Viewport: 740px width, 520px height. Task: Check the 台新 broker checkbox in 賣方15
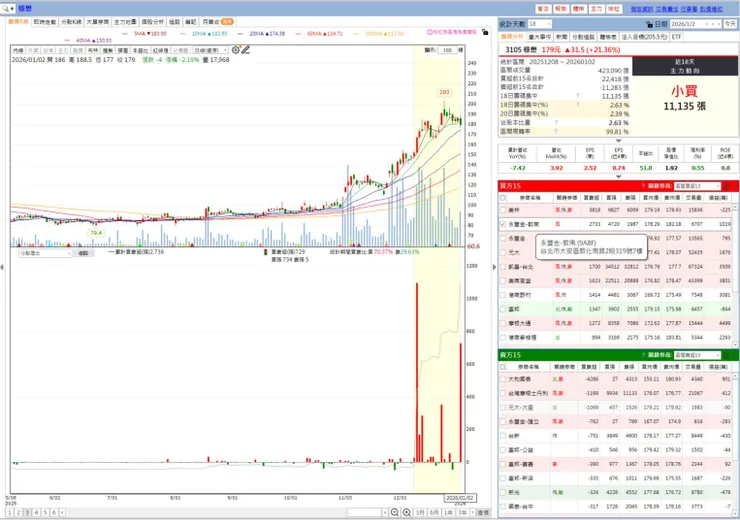coord(503,436)
